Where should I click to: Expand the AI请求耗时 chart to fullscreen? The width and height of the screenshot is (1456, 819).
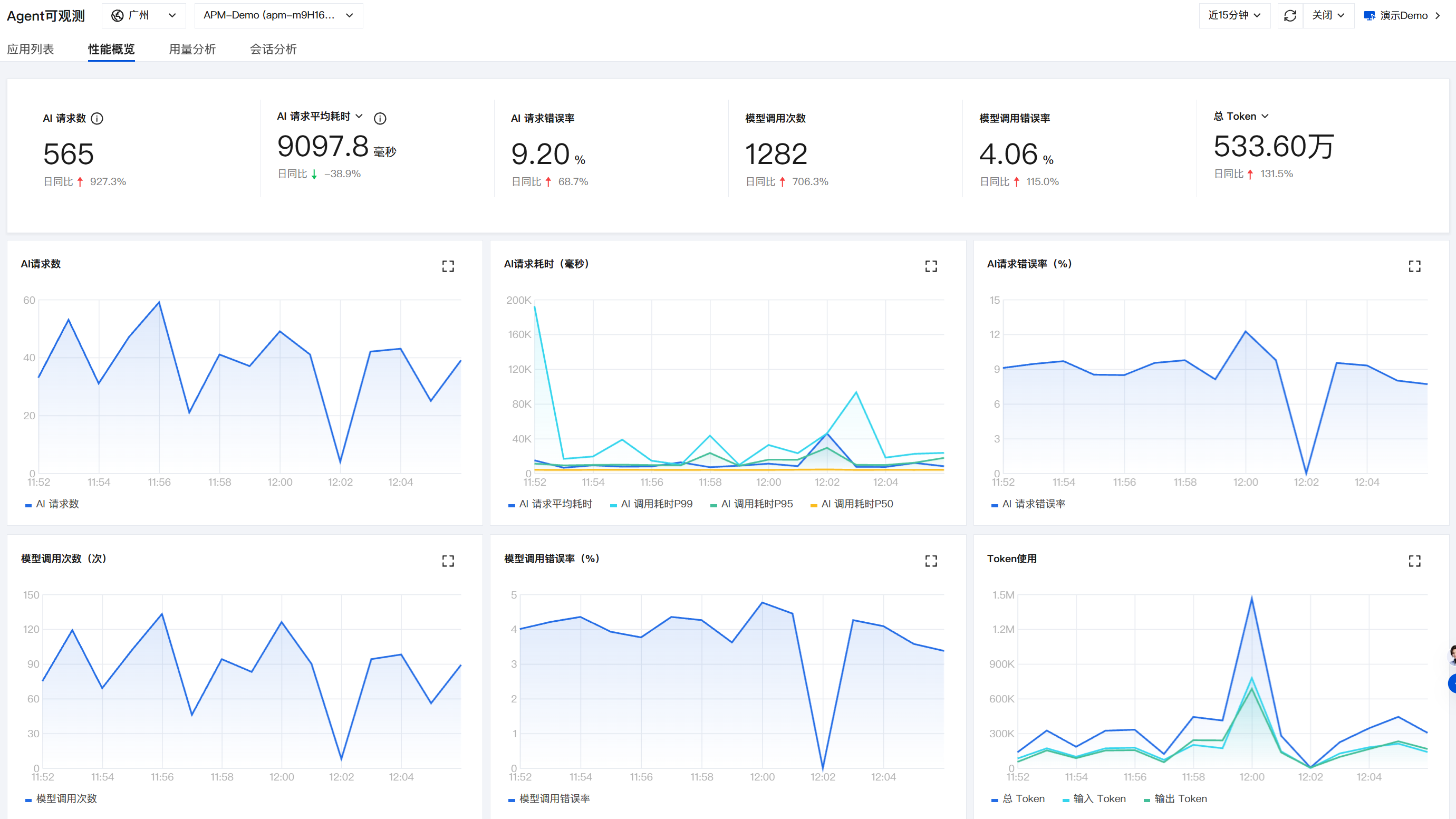(931, 266)
